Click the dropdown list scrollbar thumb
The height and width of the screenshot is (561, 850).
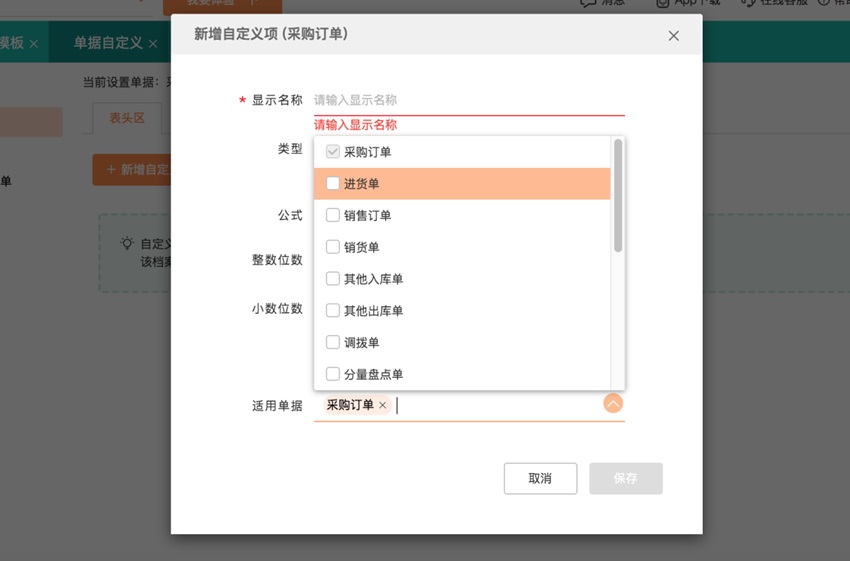tap(618, 196)
